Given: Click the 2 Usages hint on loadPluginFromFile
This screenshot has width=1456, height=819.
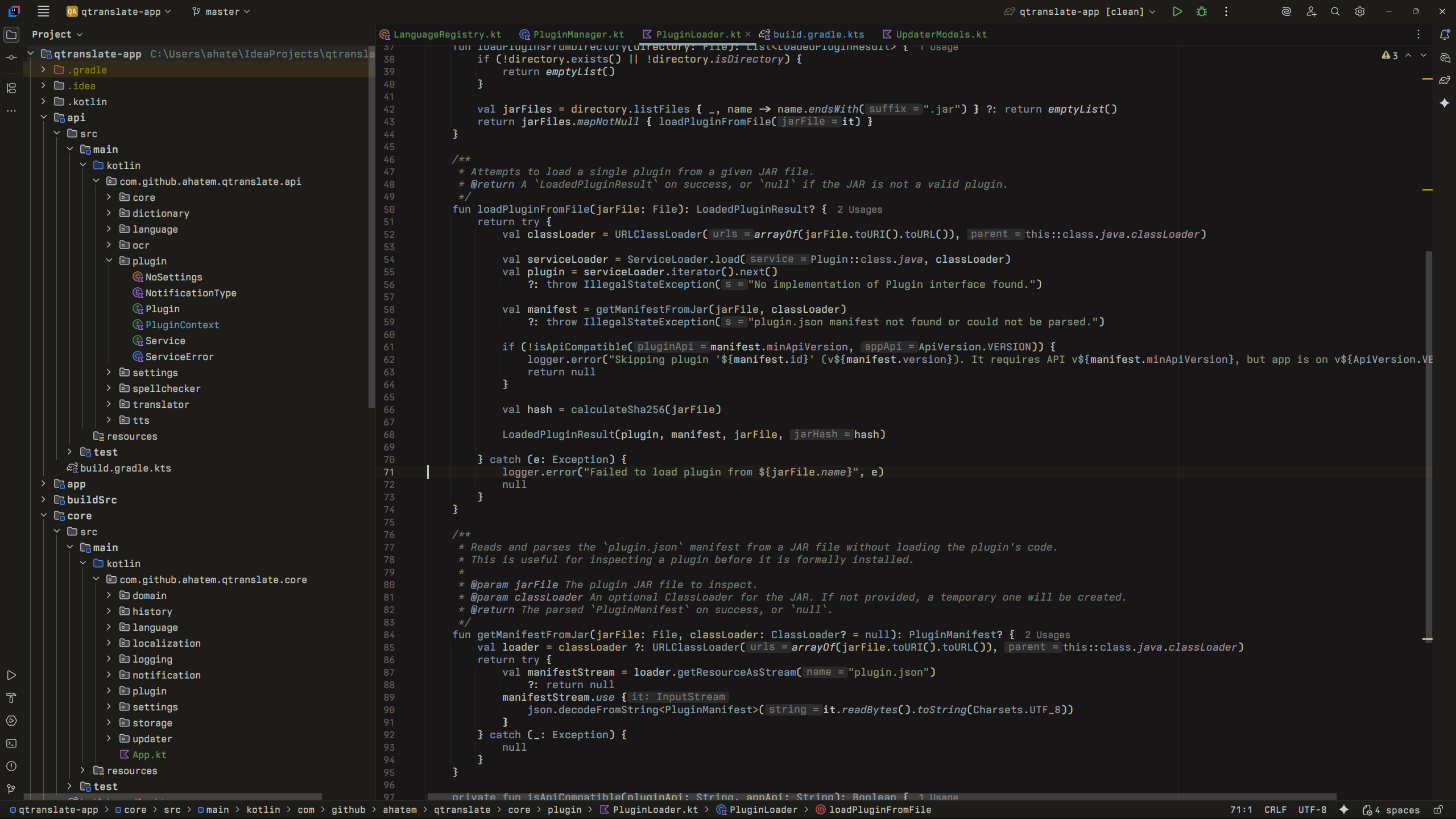Looking at the screenshot, I should (859, 209).
